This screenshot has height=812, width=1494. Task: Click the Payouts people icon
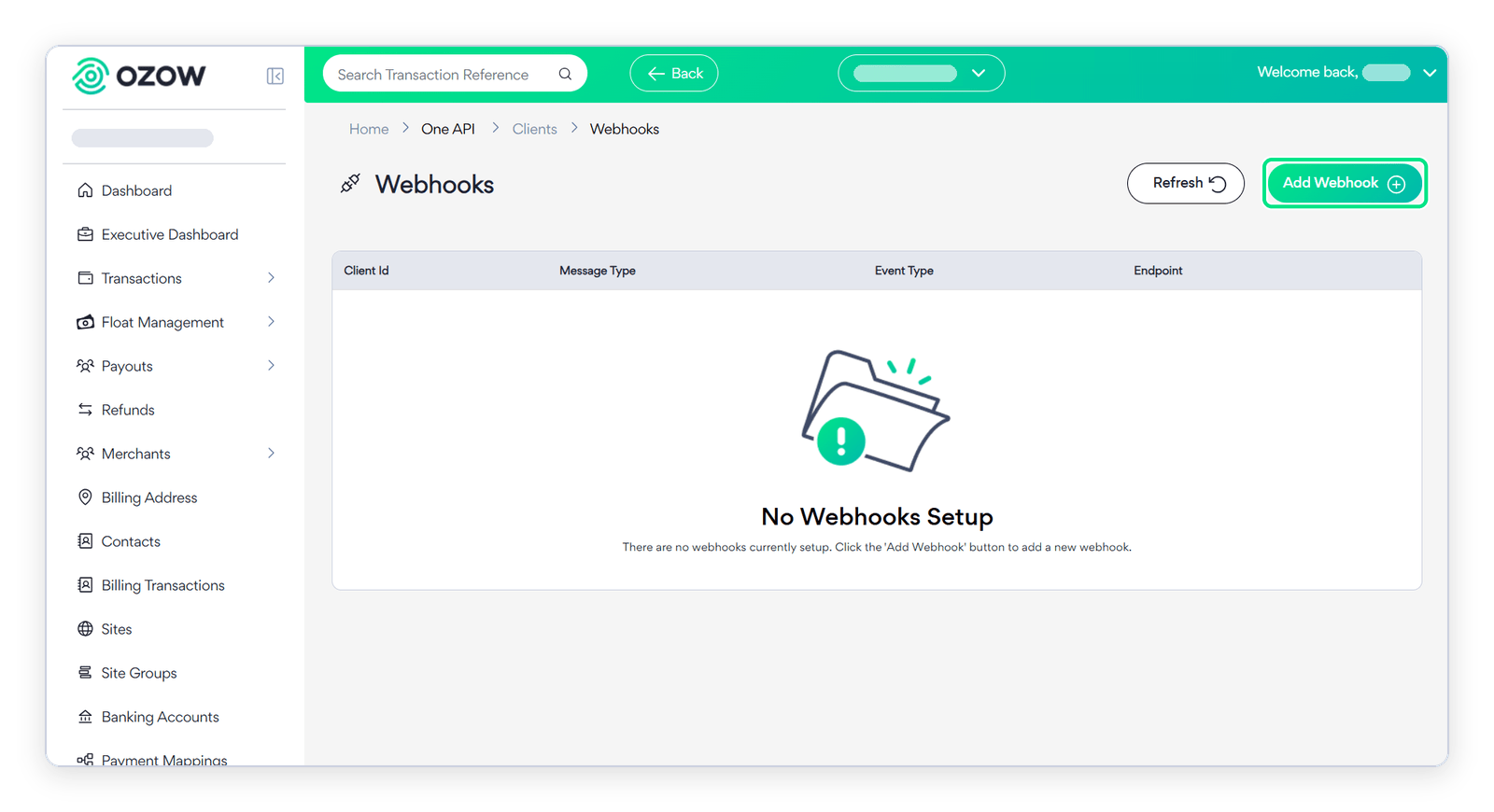(x=85, y=366)
